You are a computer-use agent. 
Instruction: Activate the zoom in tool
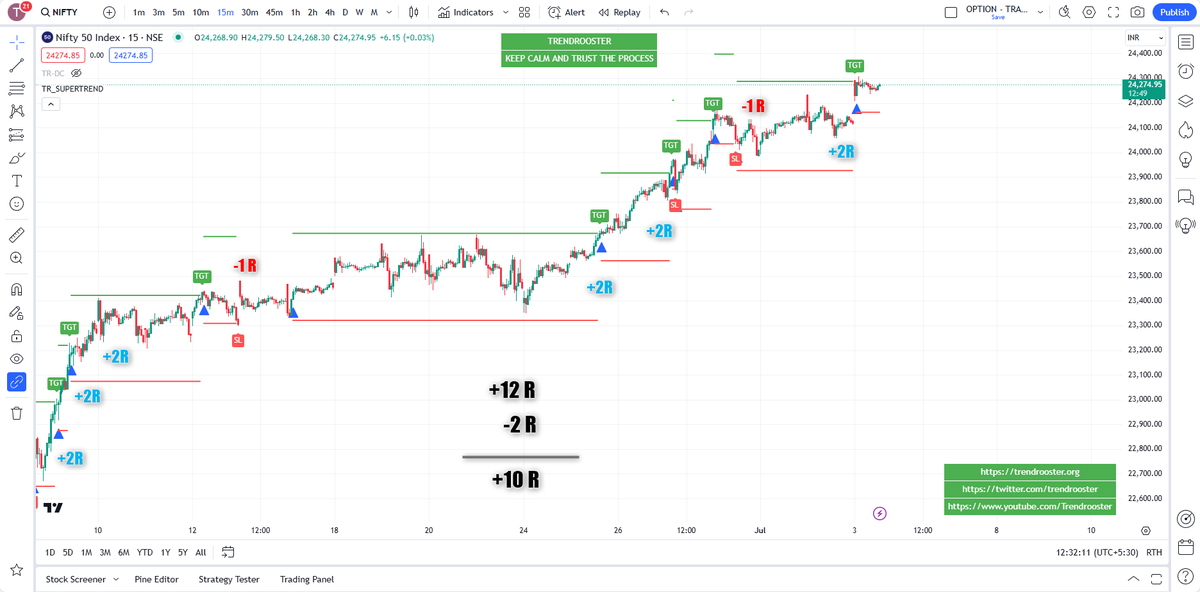pos(17,258)
